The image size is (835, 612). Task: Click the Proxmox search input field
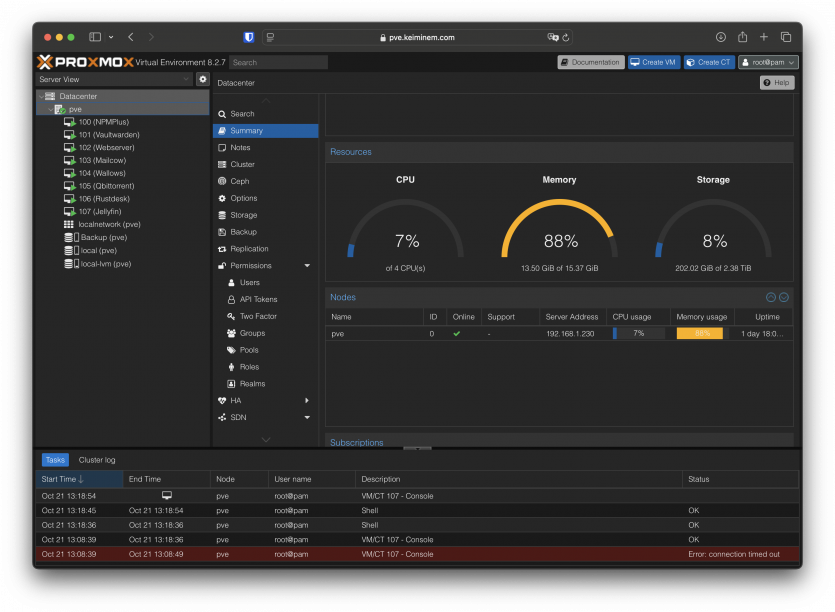click(x=278, y=62)
